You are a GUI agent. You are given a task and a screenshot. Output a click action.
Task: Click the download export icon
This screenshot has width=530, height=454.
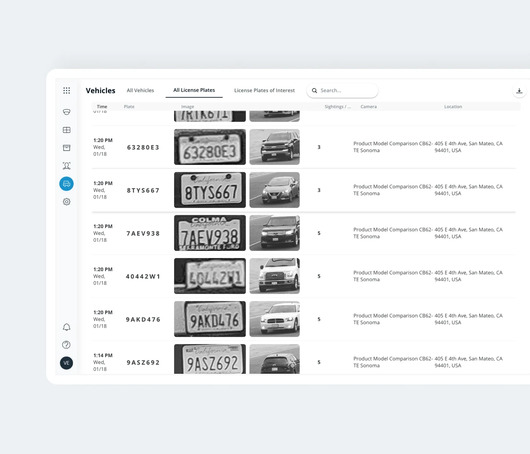519,91
